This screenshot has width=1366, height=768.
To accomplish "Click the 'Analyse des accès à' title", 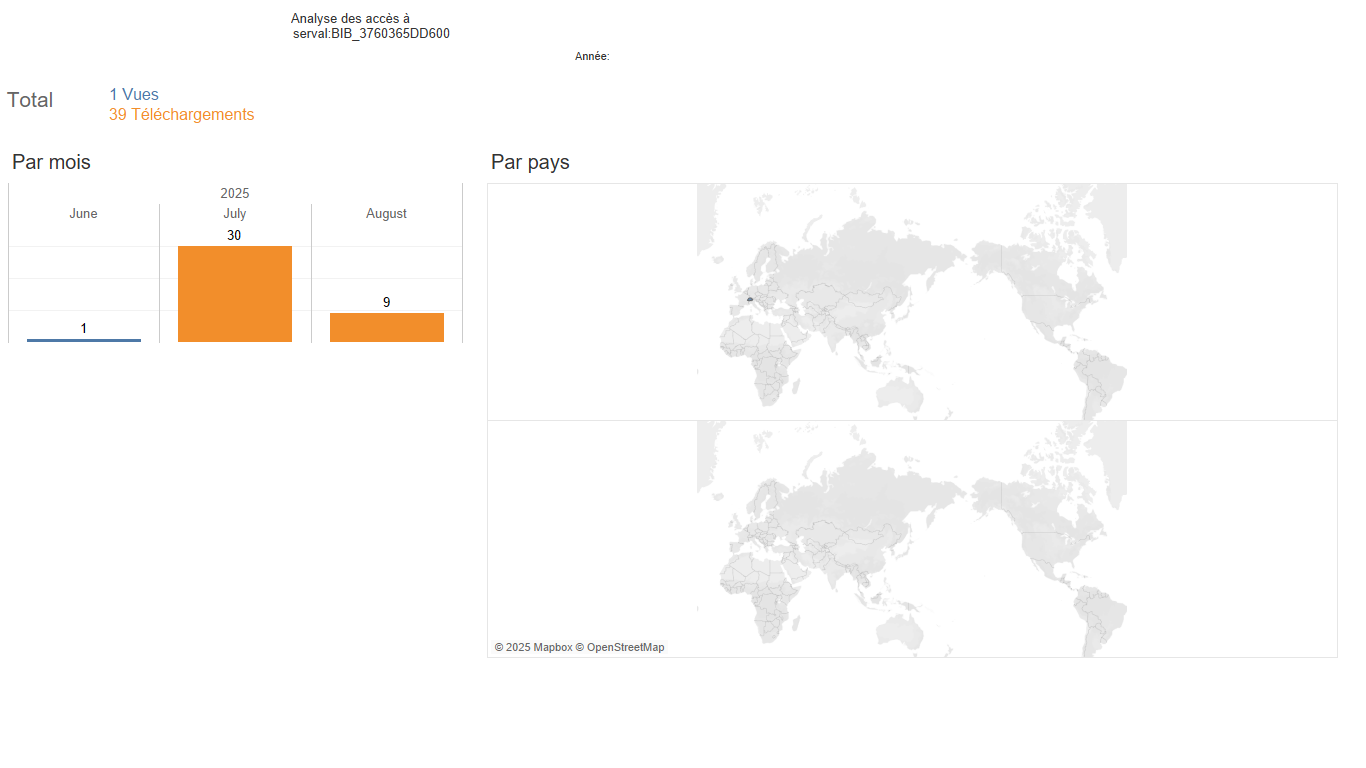I will tap(350, 19).
